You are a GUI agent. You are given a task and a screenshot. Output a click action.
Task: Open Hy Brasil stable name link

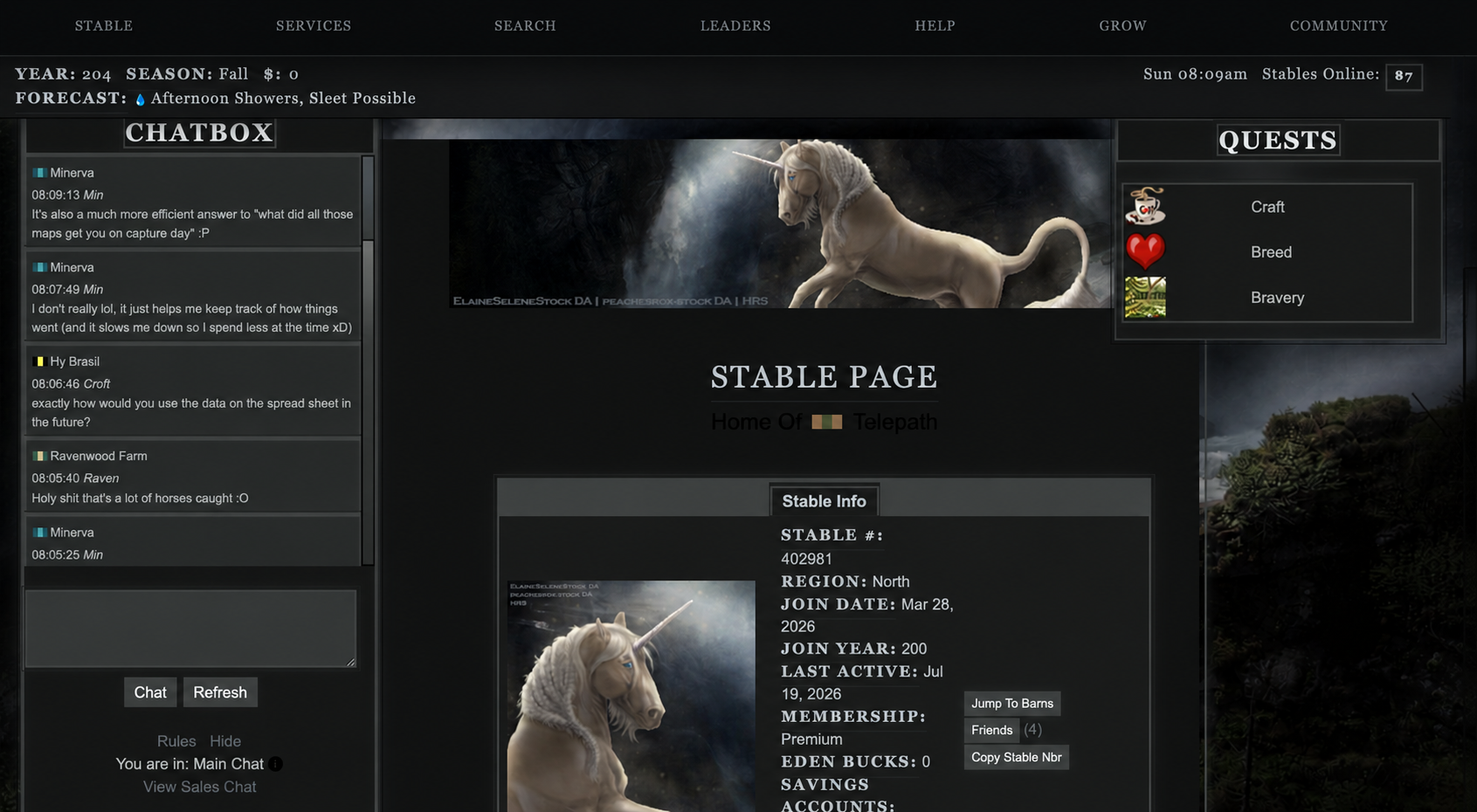[x=74, y=361]
